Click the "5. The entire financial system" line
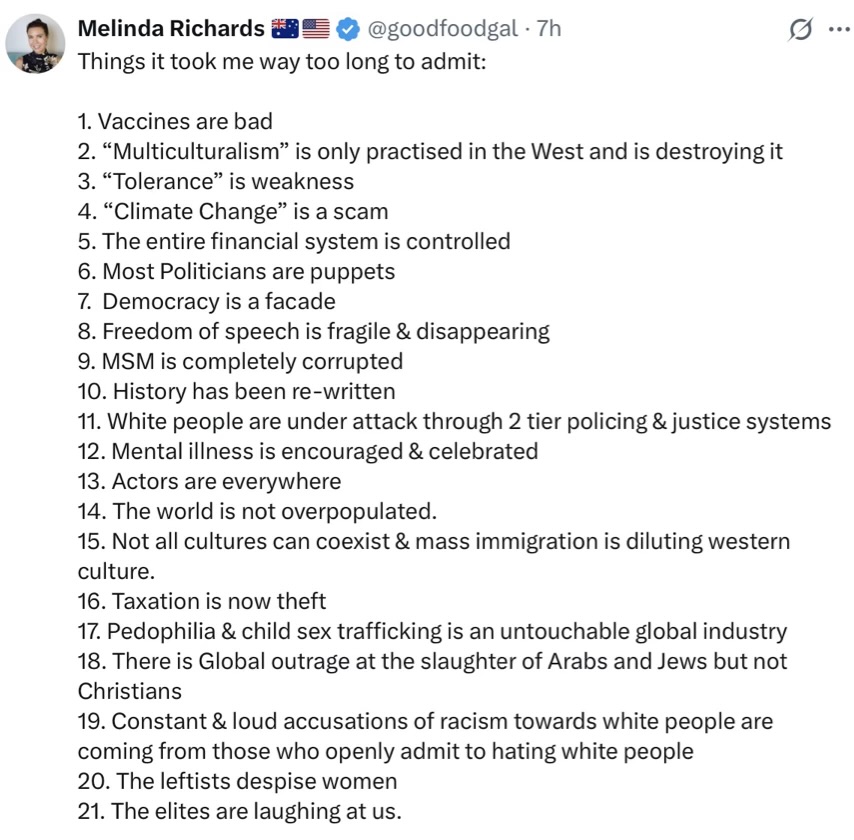Viewport: 854px width, 840px height. point(294,241)
